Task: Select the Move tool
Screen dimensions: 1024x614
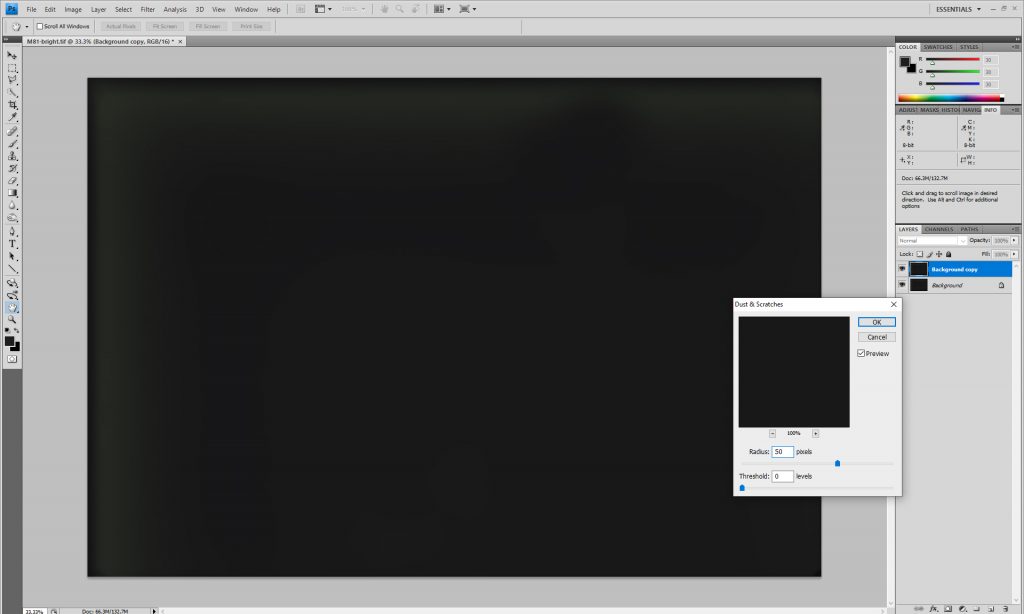Action: click(12, 56)
